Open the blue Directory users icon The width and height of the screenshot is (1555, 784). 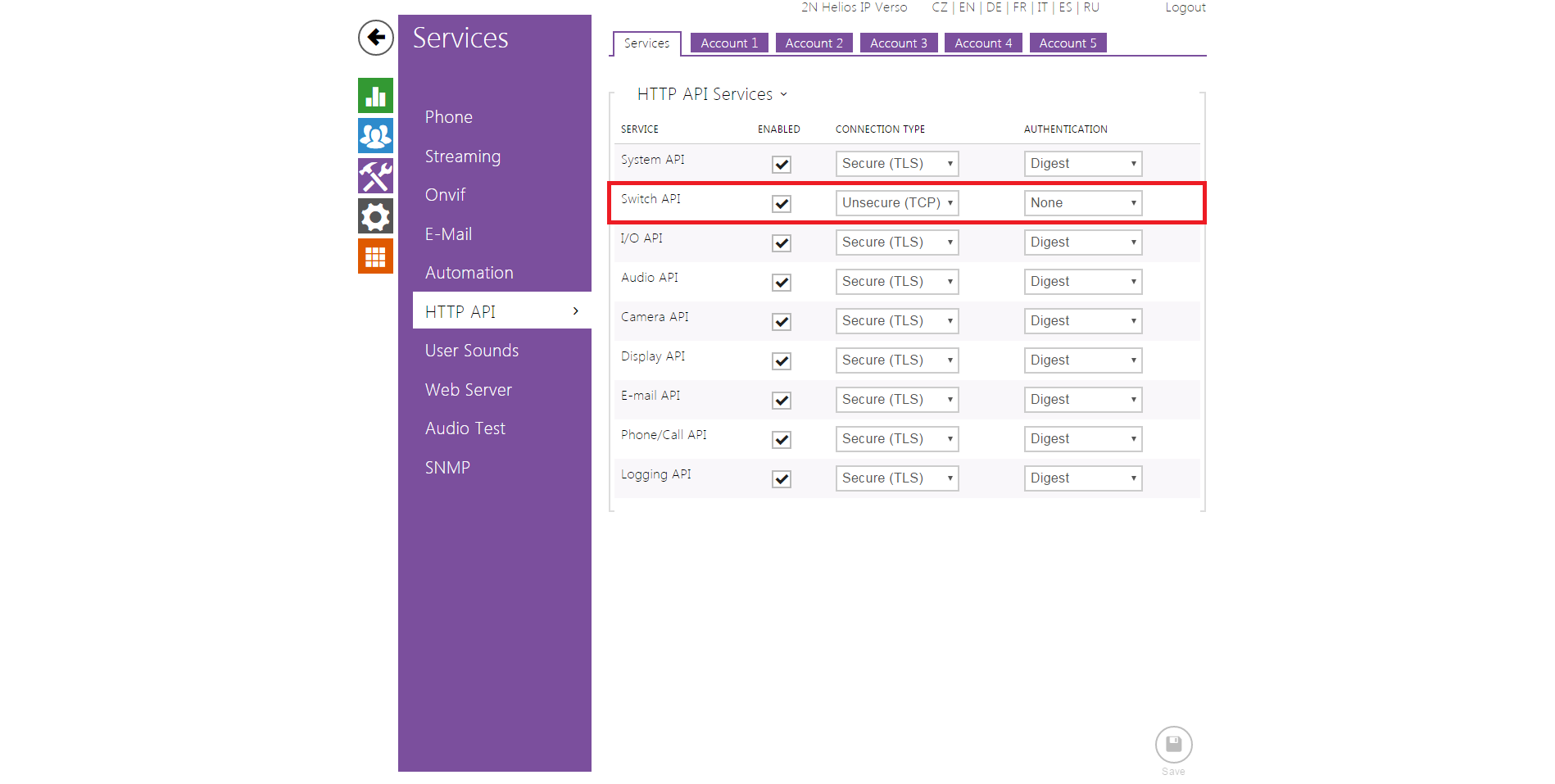click(x=375, y=136)
